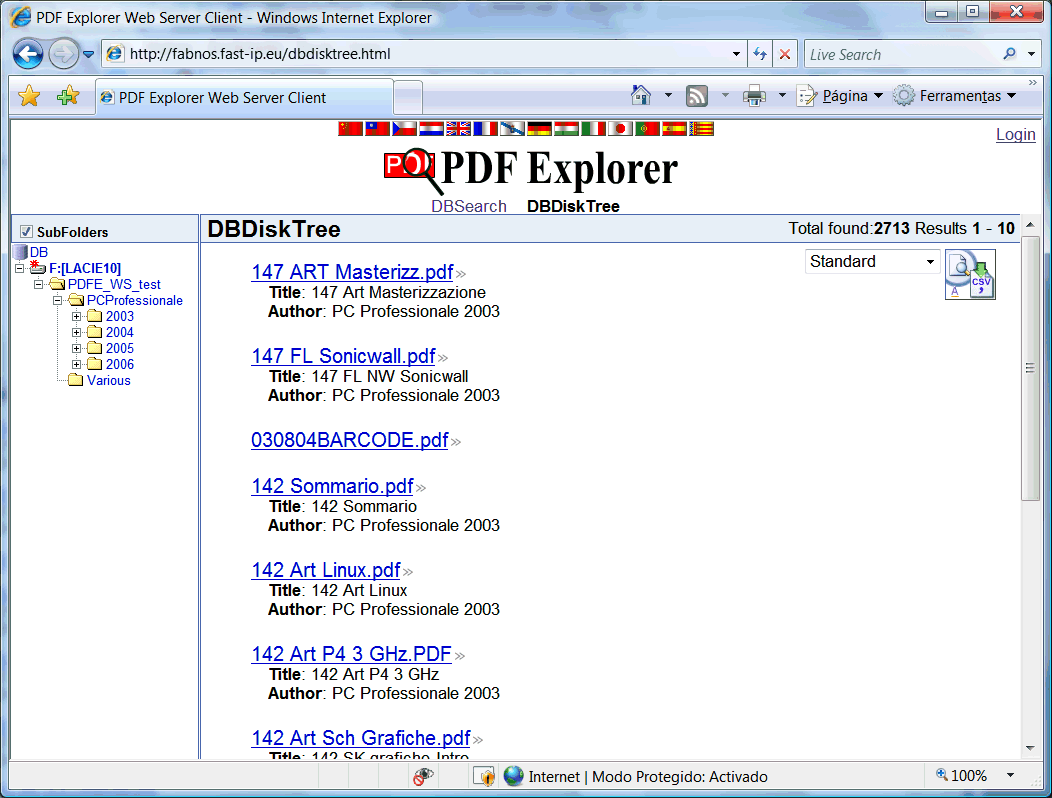Click the CSV export icon

[970, 275]
